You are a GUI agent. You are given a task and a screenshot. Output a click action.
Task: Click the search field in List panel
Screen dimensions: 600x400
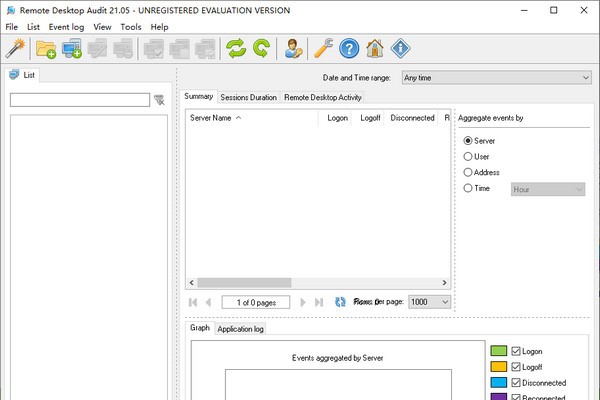pos(80,100)
